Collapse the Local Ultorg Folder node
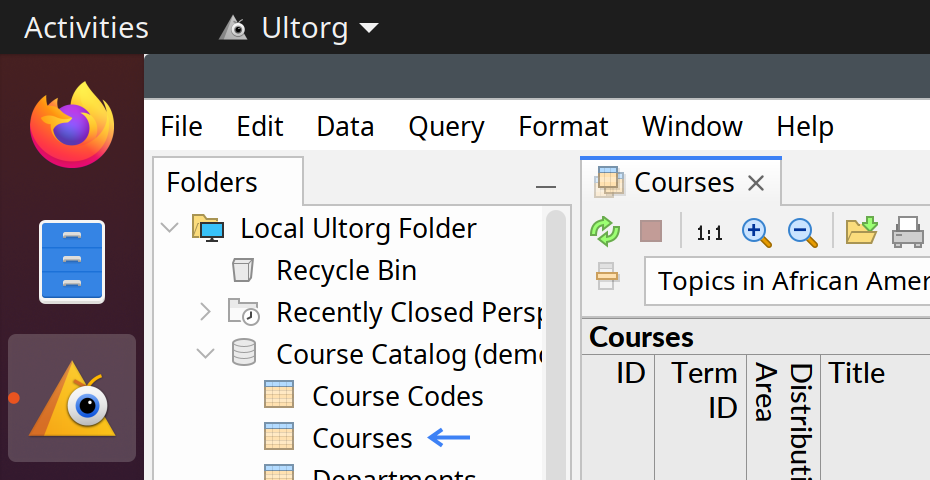This screenshot has height=480, width=930. pos(169,228)
